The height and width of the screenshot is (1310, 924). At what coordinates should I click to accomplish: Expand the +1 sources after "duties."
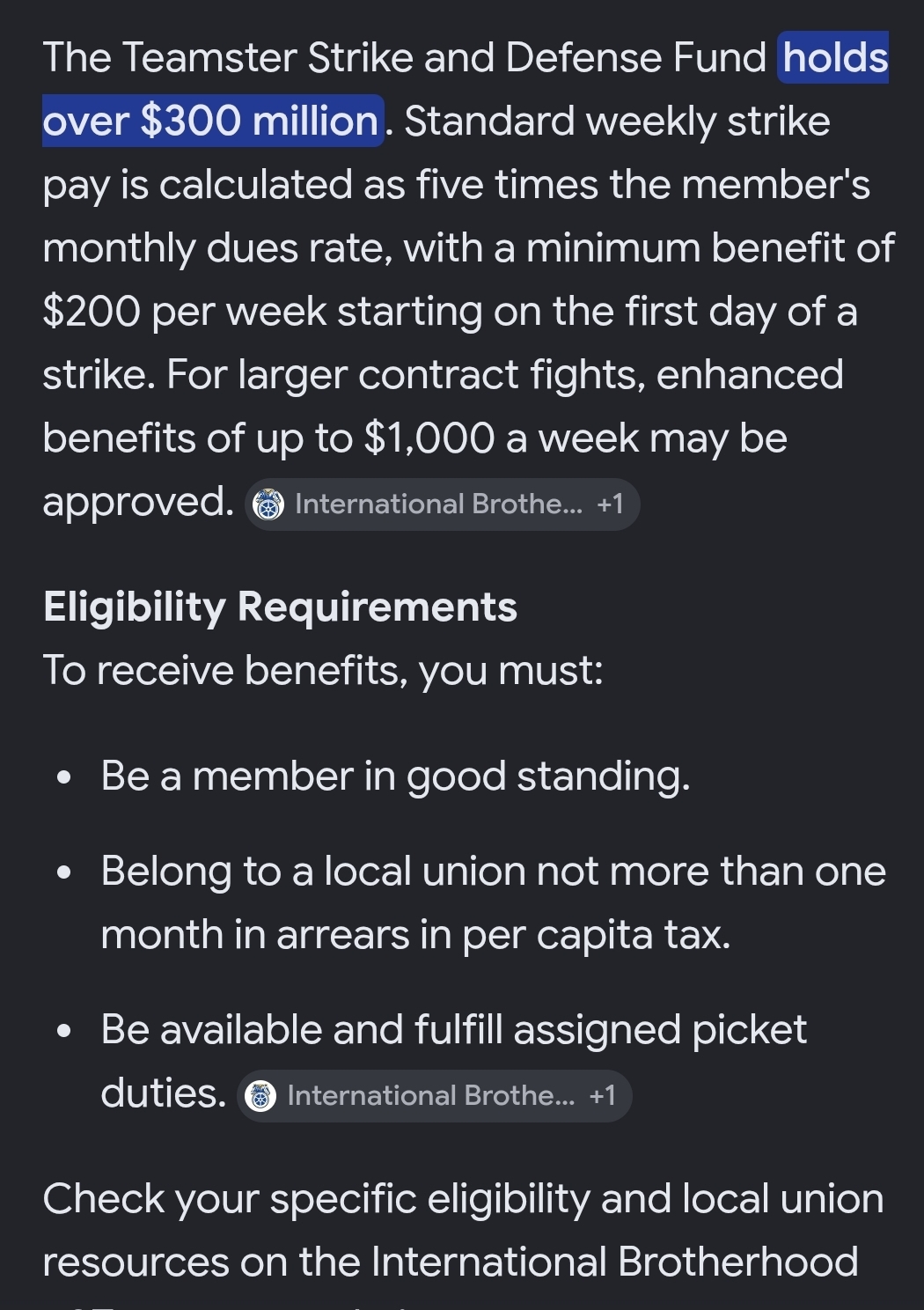[602, 1096]
